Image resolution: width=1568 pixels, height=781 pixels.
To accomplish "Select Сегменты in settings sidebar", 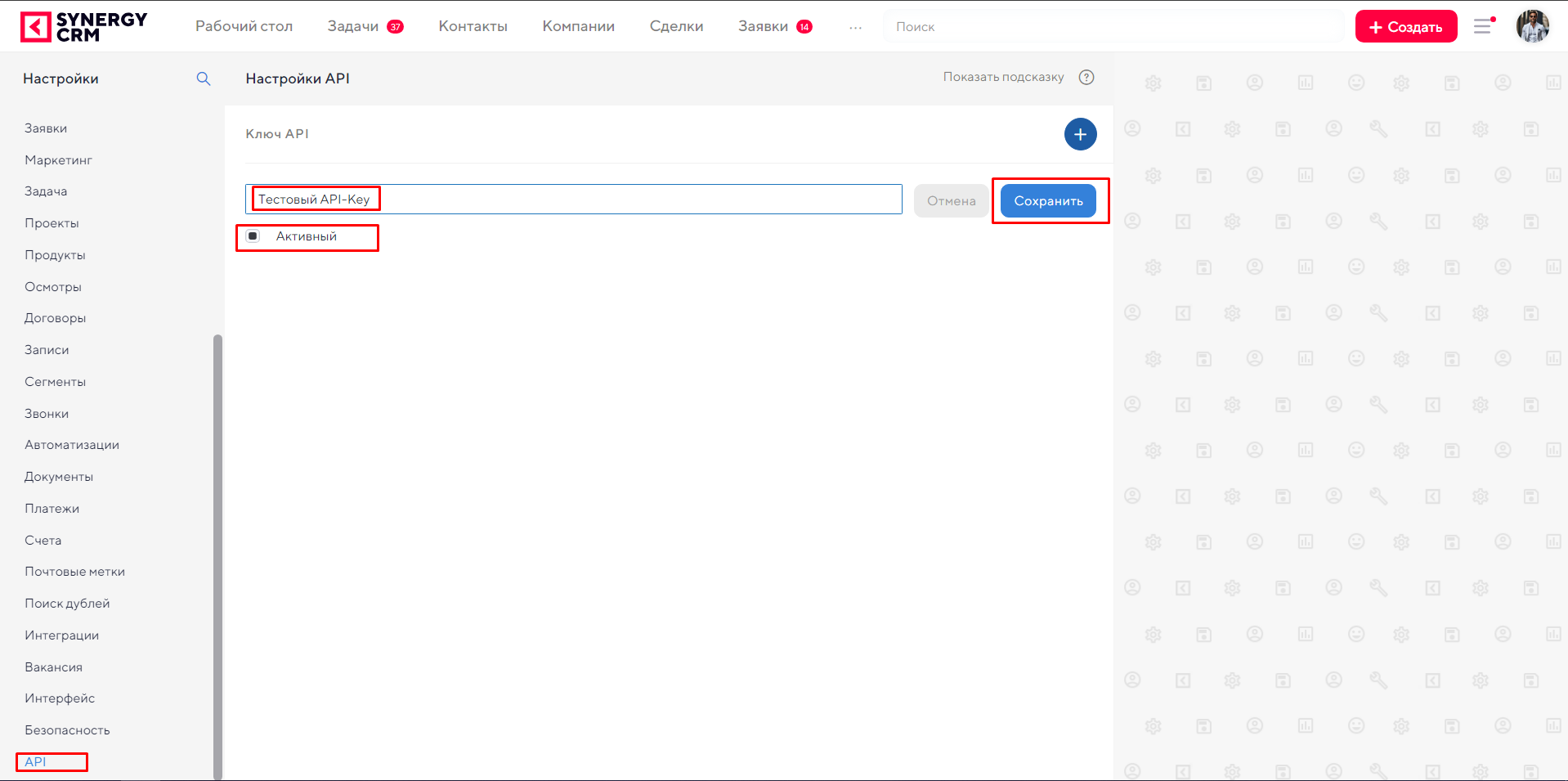I will (55, 382).
